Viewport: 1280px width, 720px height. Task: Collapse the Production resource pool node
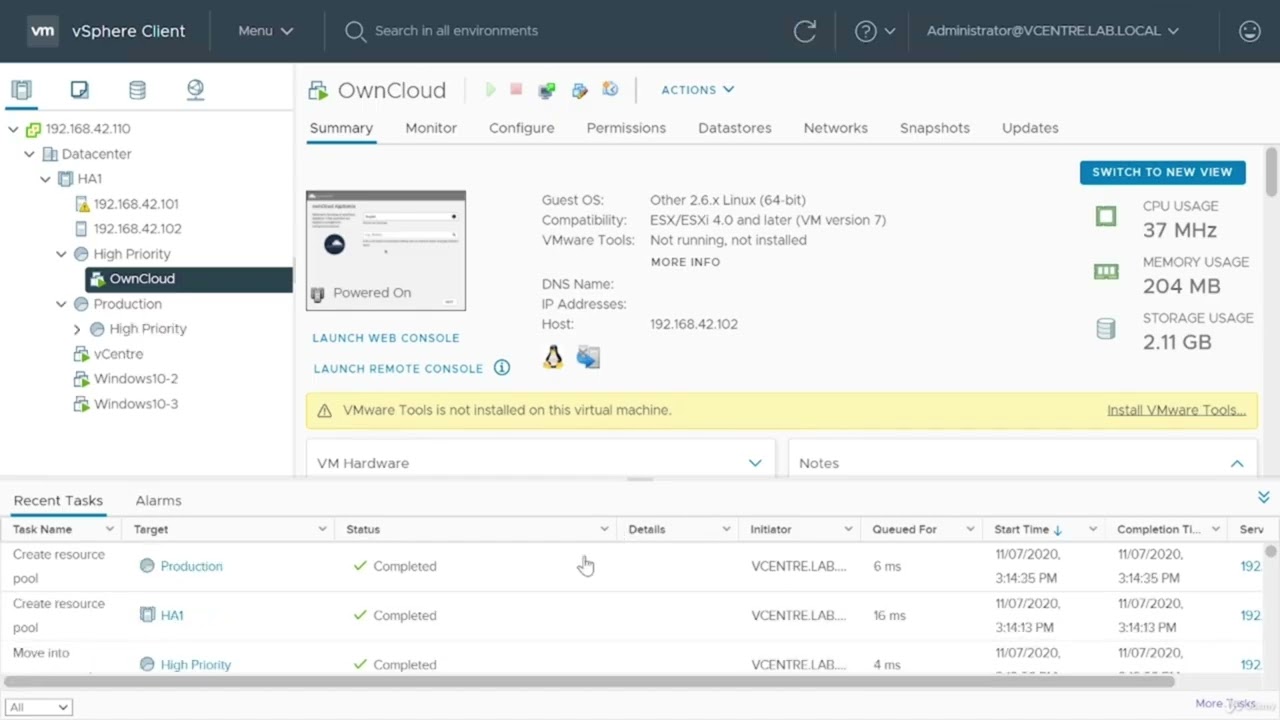(x=61, y=304)
